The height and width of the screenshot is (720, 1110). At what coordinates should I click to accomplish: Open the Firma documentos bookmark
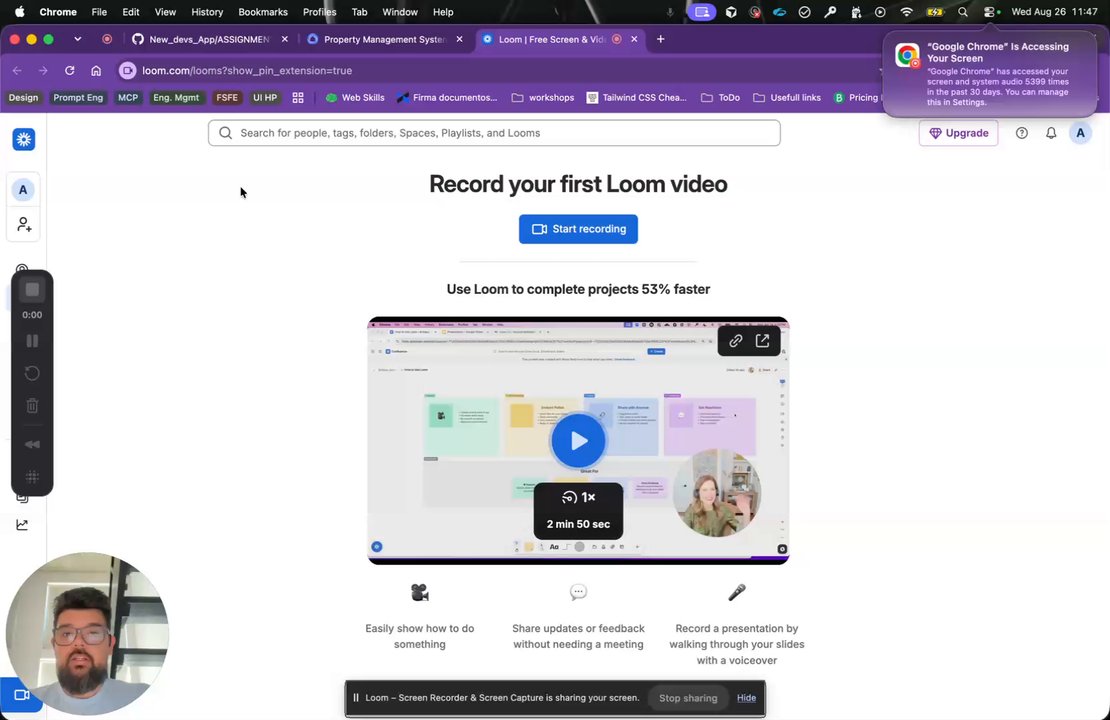(447, 98)
